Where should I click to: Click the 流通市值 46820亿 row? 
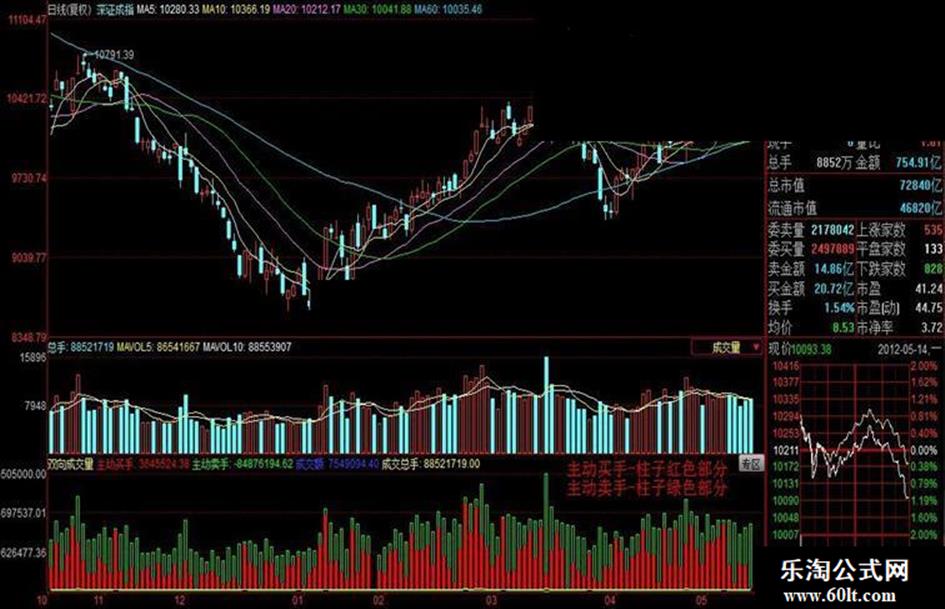(x=854, y=208)
